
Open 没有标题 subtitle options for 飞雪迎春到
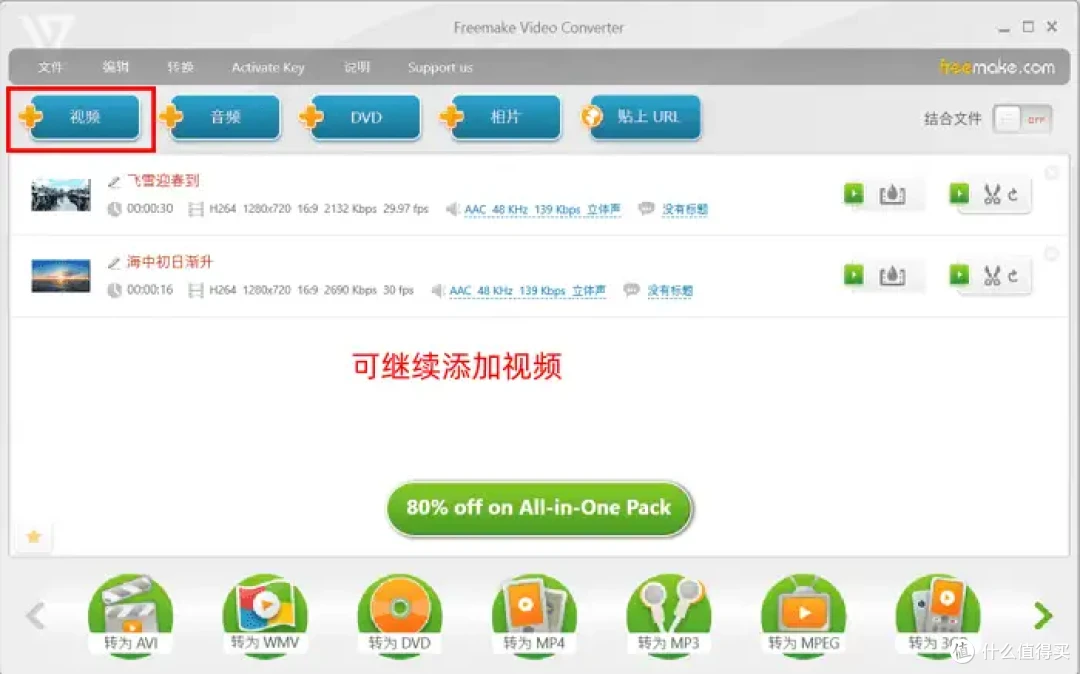point(685,209)
